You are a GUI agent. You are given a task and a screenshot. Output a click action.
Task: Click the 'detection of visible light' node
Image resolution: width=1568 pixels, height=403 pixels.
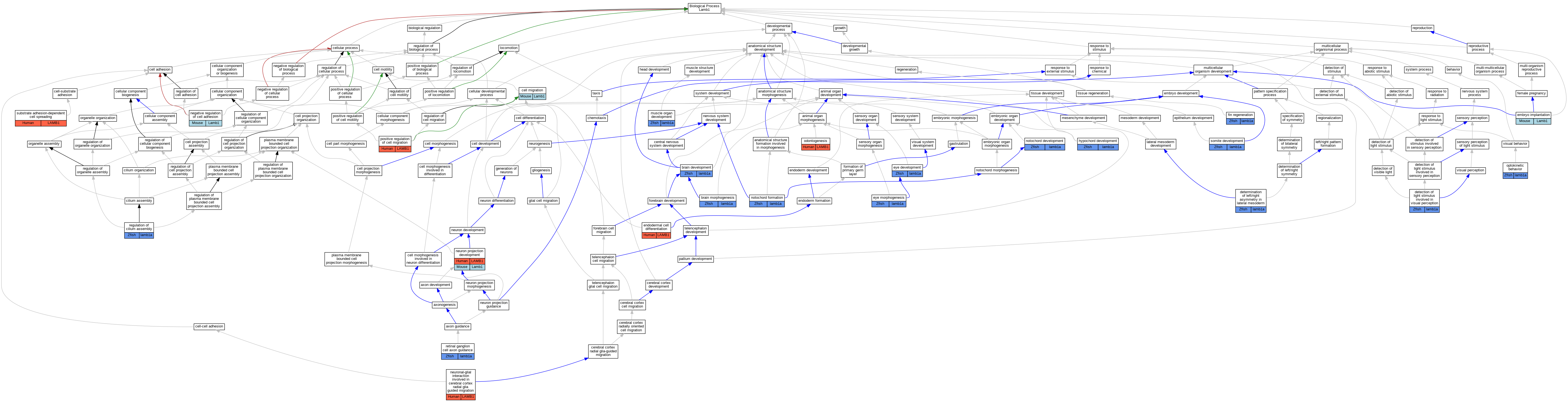[1383, 171]
